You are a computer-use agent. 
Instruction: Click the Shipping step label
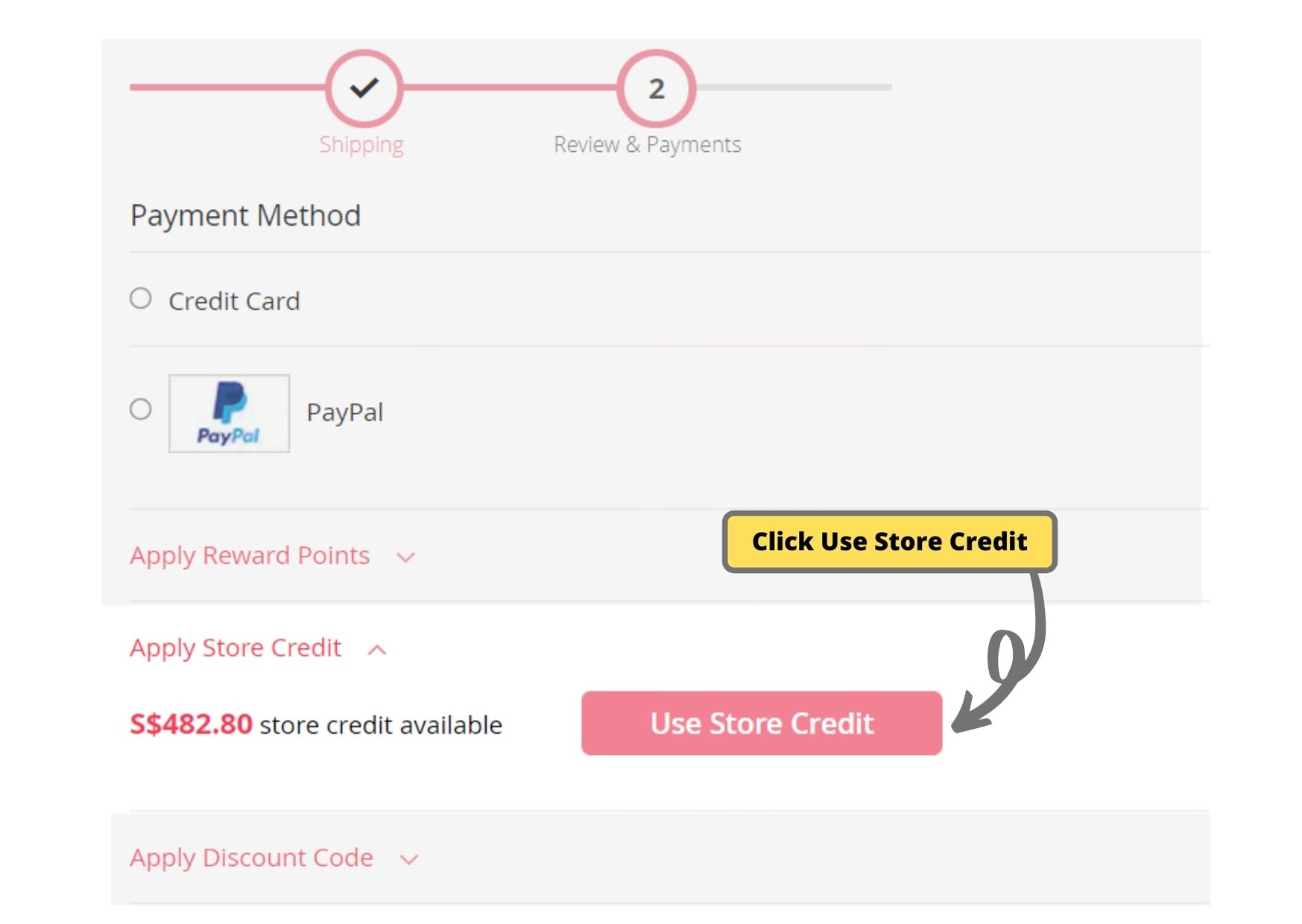point(361,145)
